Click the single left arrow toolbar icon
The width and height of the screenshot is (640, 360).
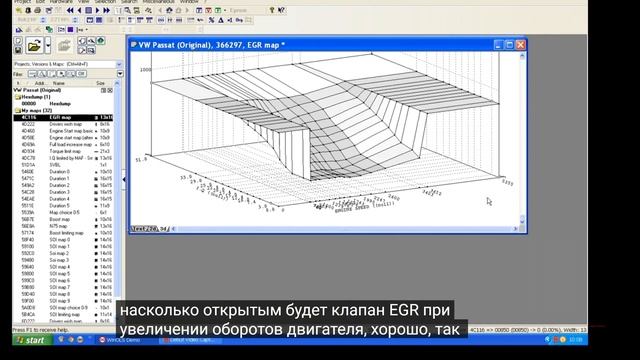tap(79, 10)
